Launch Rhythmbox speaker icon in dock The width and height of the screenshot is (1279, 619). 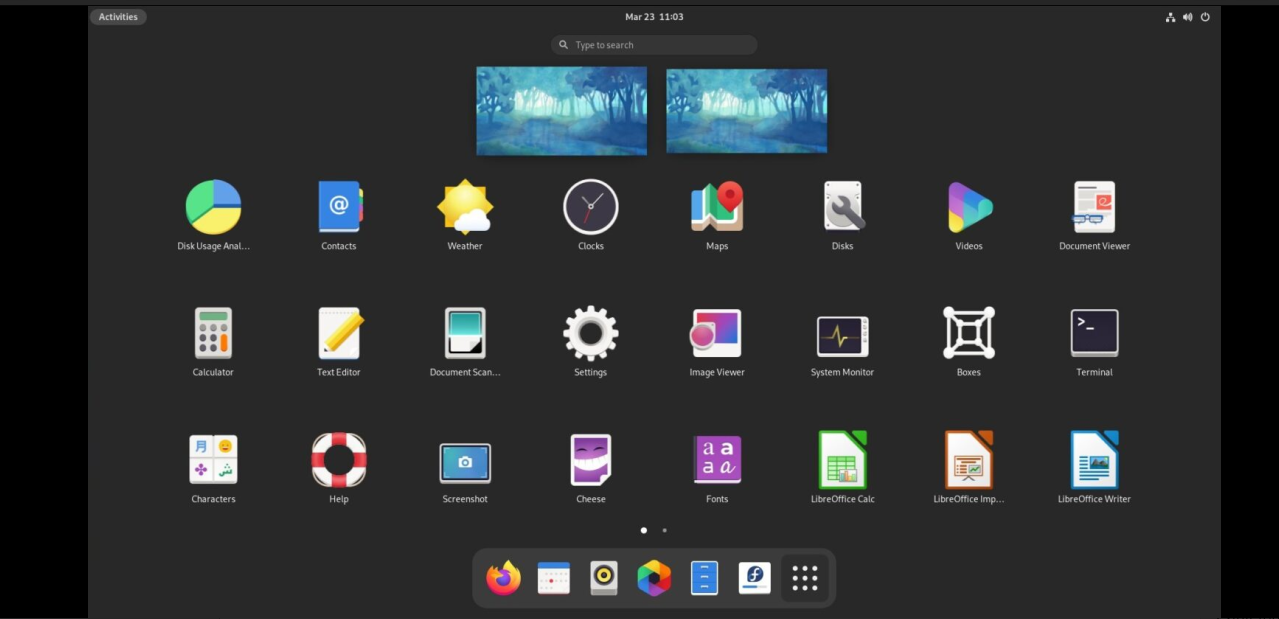pyautogui.click(x=604, y=578)
